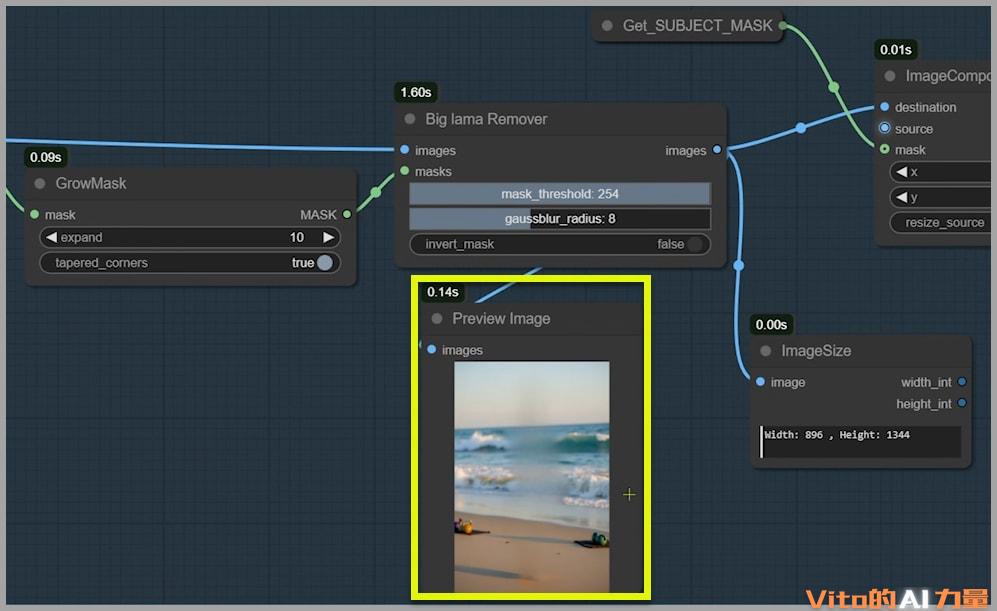
Task: Decrease the expand value with left arrow
Action: pos(52,237)
